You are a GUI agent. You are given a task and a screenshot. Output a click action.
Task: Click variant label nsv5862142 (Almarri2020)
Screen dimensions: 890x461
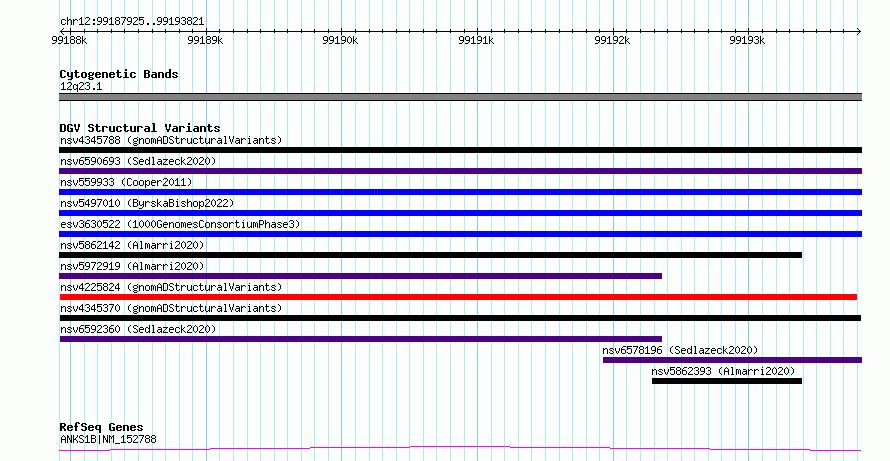[132, 245]
